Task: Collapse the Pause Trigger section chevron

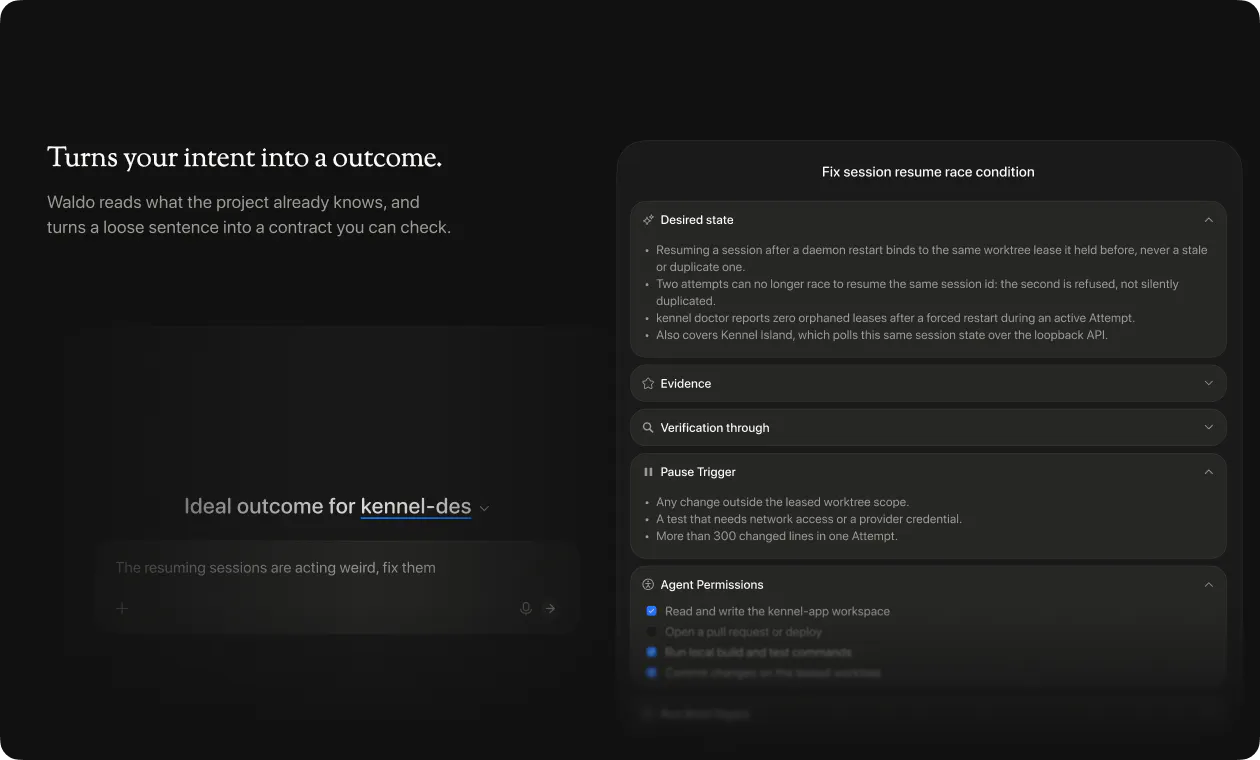Action: [x=1208, y=472]
